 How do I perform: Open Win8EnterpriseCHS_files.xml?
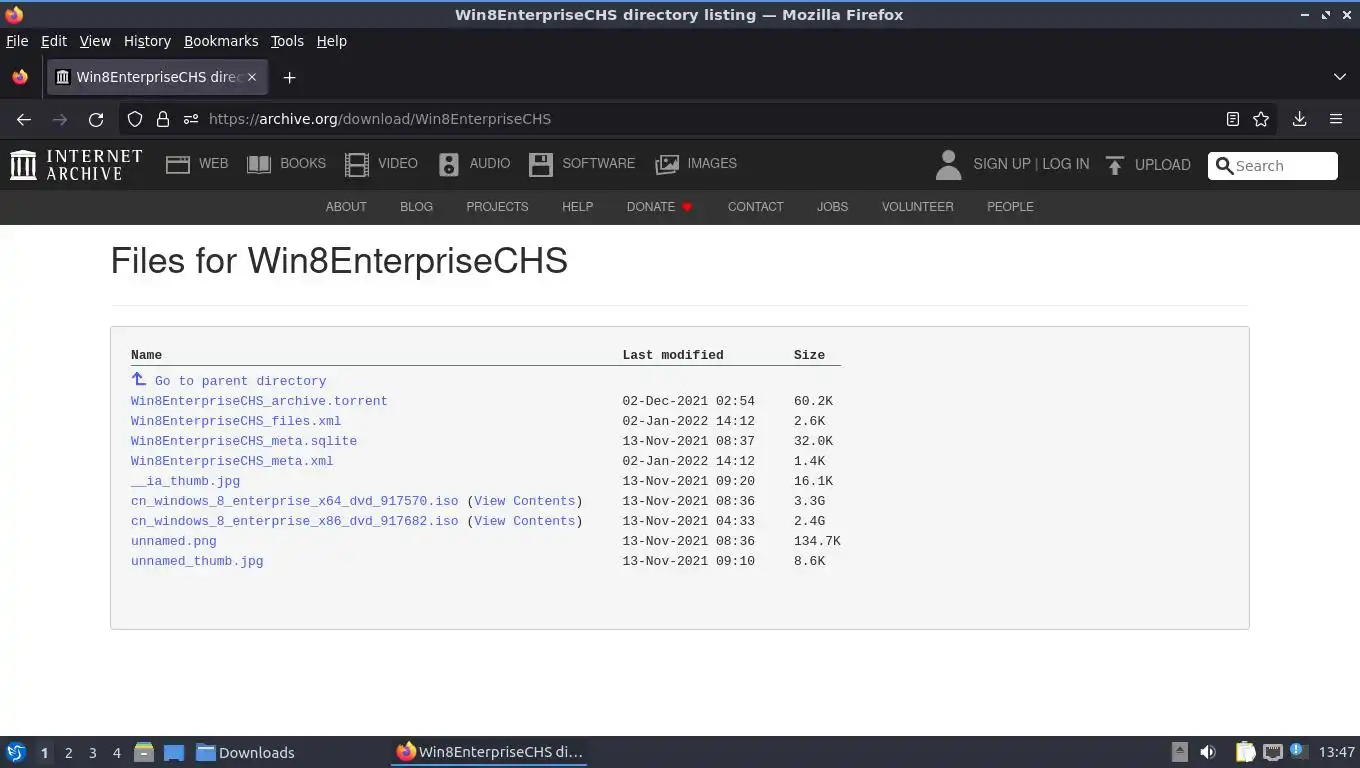point(236,421)
